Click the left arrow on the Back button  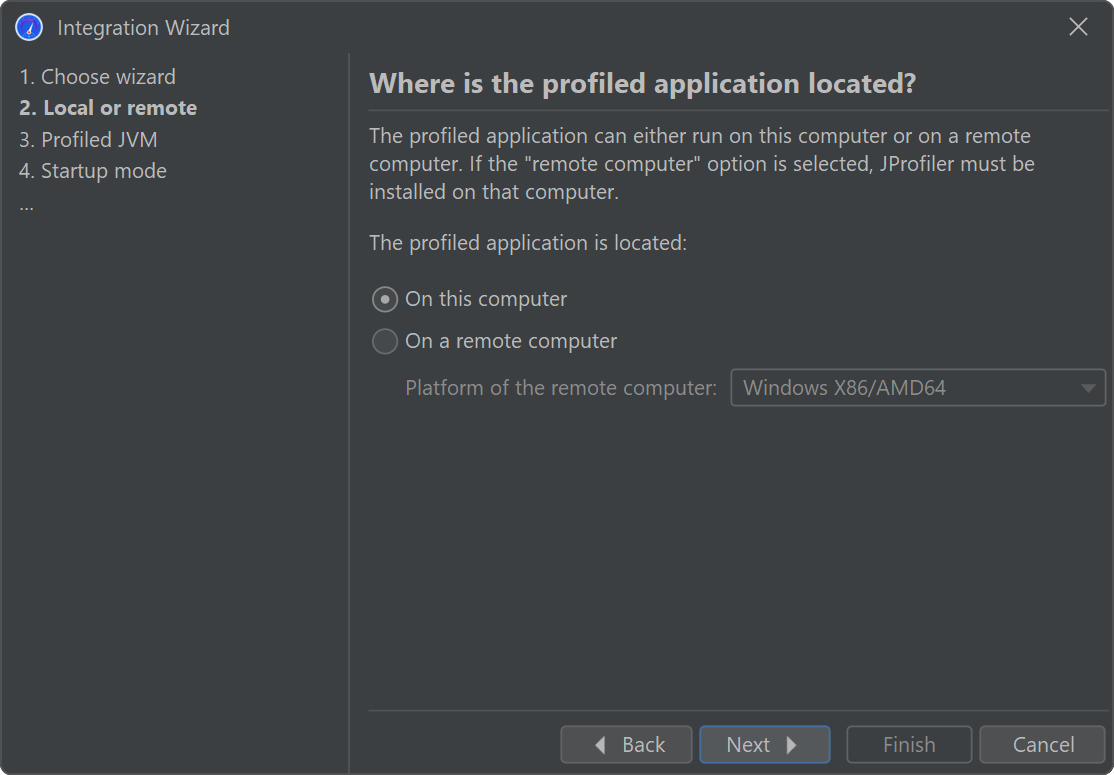pos(600,745)
